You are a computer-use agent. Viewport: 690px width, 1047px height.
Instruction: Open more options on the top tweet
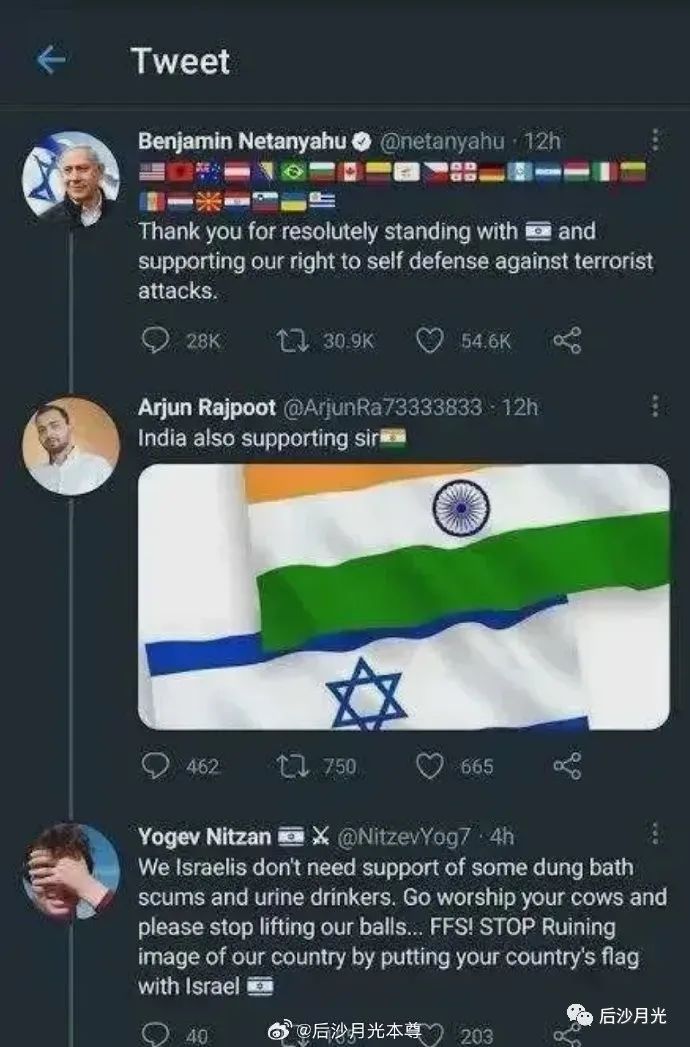coord(655,140)
